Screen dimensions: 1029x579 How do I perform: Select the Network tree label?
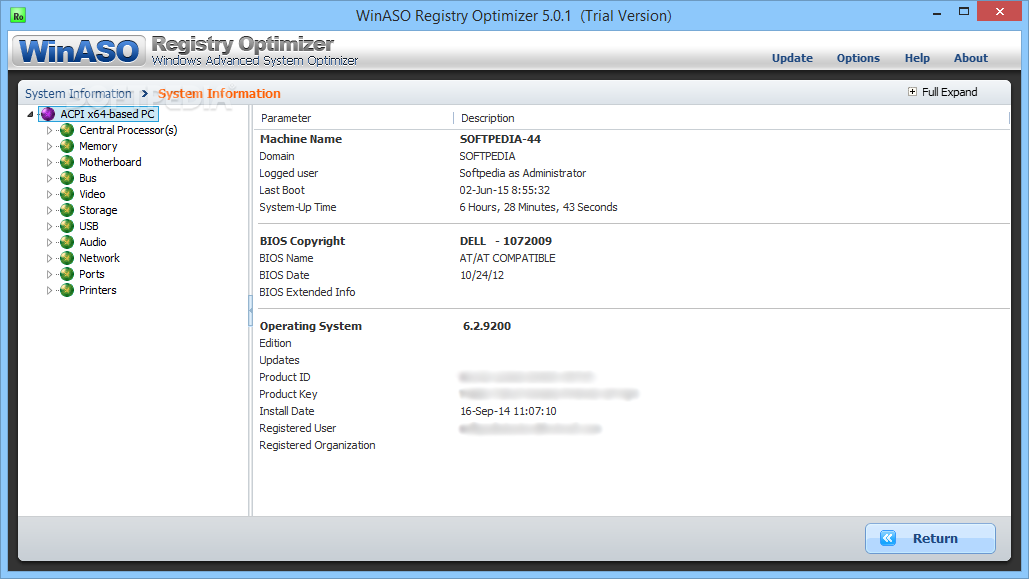[x=100, y=259]
